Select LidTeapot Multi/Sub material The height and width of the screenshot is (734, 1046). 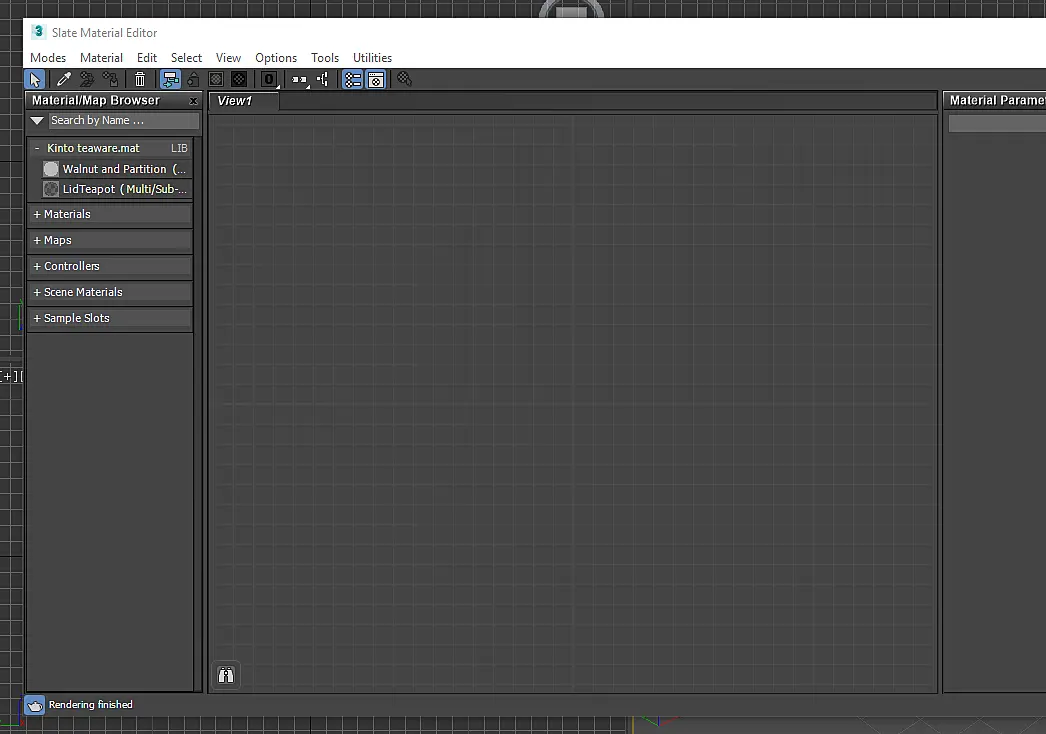tap(117, 189)
